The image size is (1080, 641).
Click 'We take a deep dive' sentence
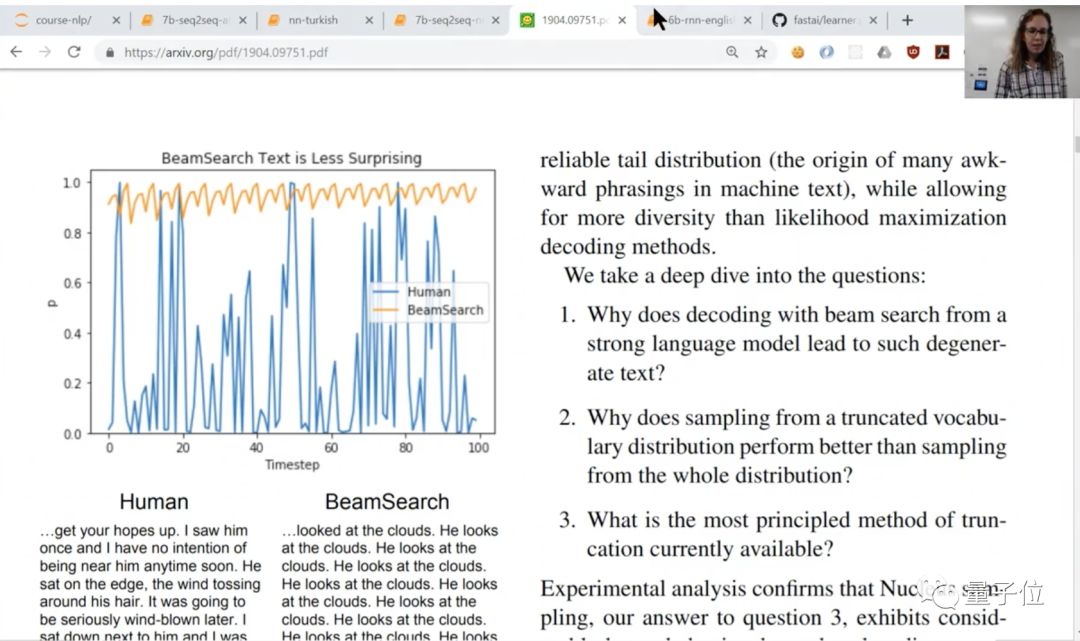click(x=745, y=275)
